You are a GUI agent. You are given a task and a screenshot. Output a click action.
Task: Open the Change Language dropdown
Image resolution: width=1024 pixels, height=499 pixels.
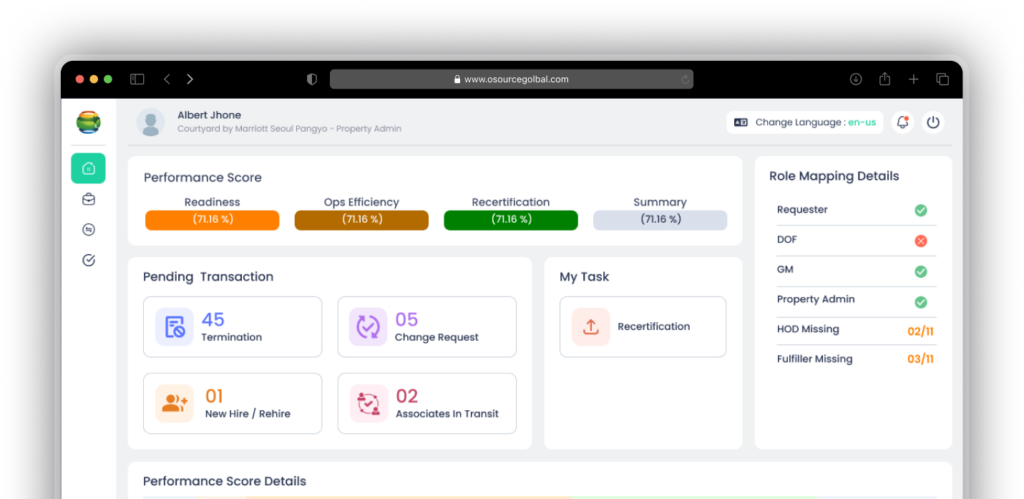[804, 122]
